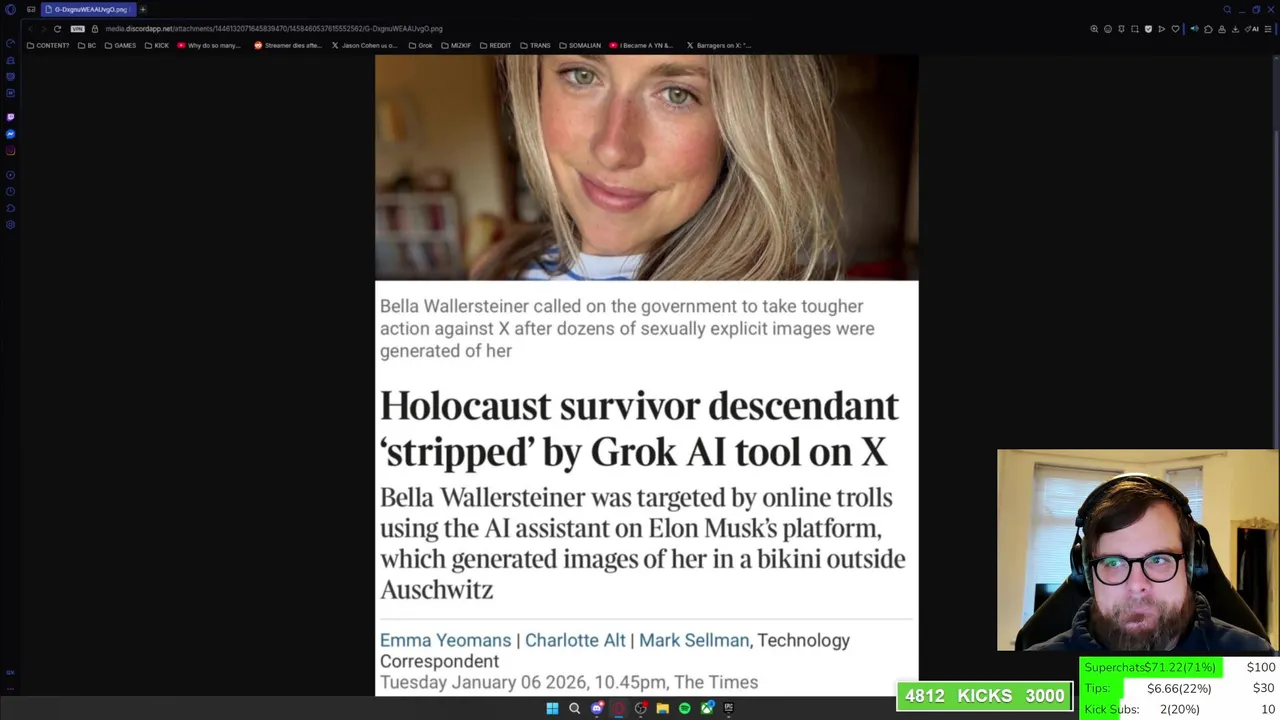Click the zoom magnifier icon in address bar
Screen dimensions: 1280x720
point(1094,29)
